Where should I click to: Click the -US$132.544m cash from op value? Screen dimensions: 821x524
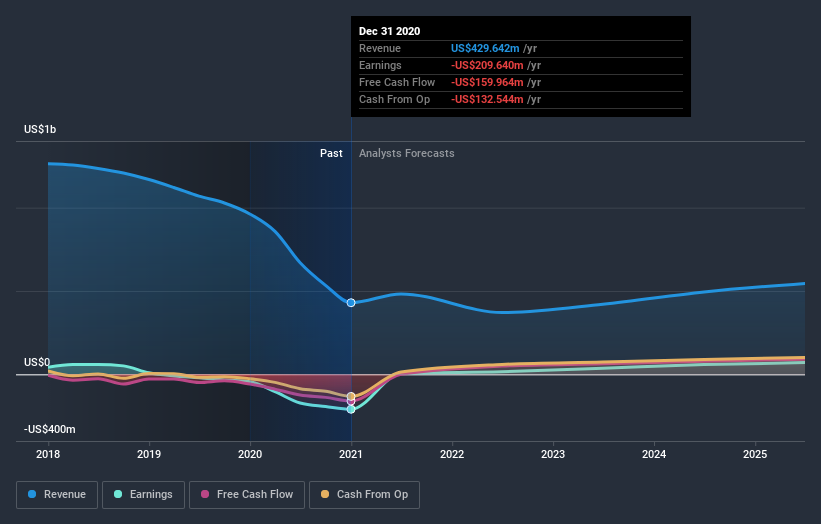pos(487,99)
